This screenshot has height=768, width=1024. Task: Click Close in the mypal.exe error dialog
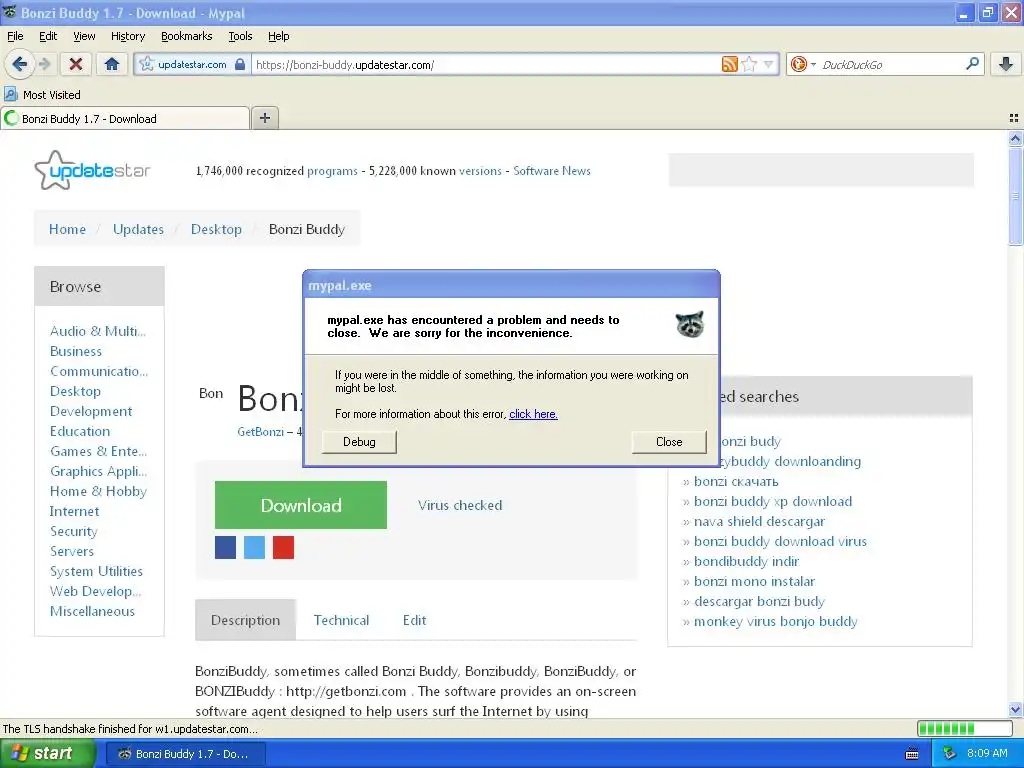coord(669,442)
